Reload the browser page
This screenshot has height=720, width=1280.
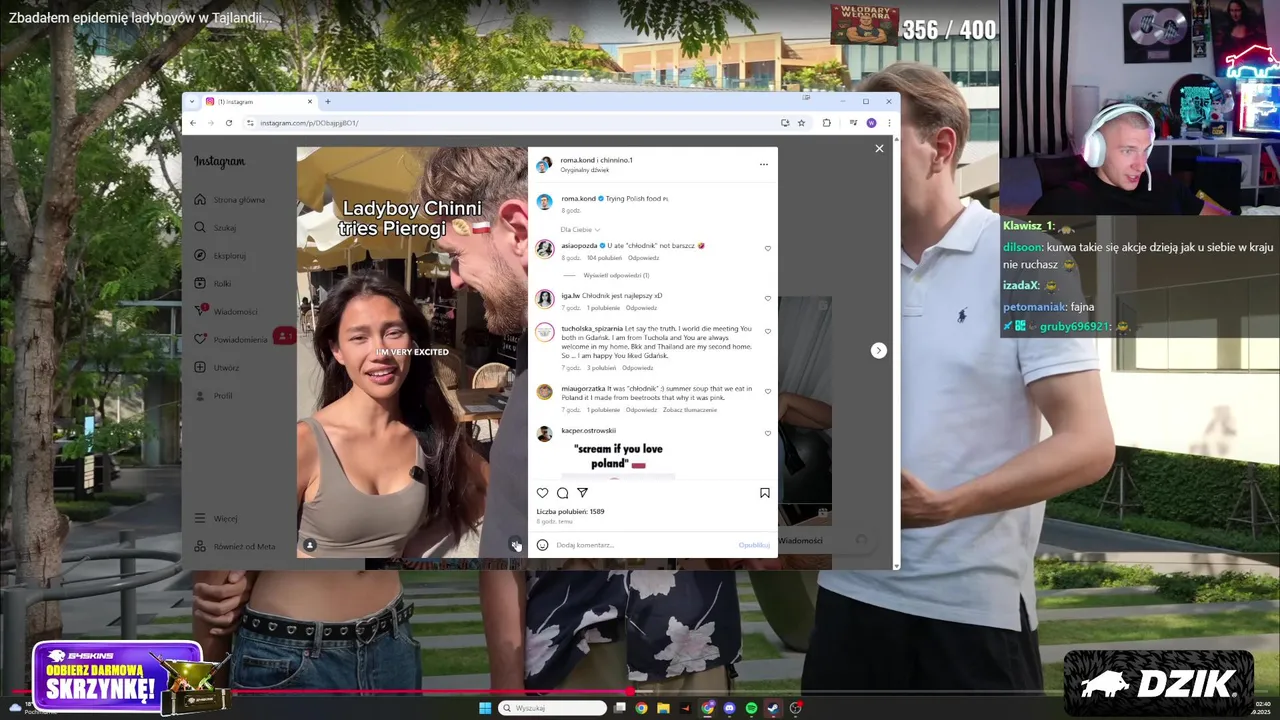pyautogui.click(x=229, y=123)
